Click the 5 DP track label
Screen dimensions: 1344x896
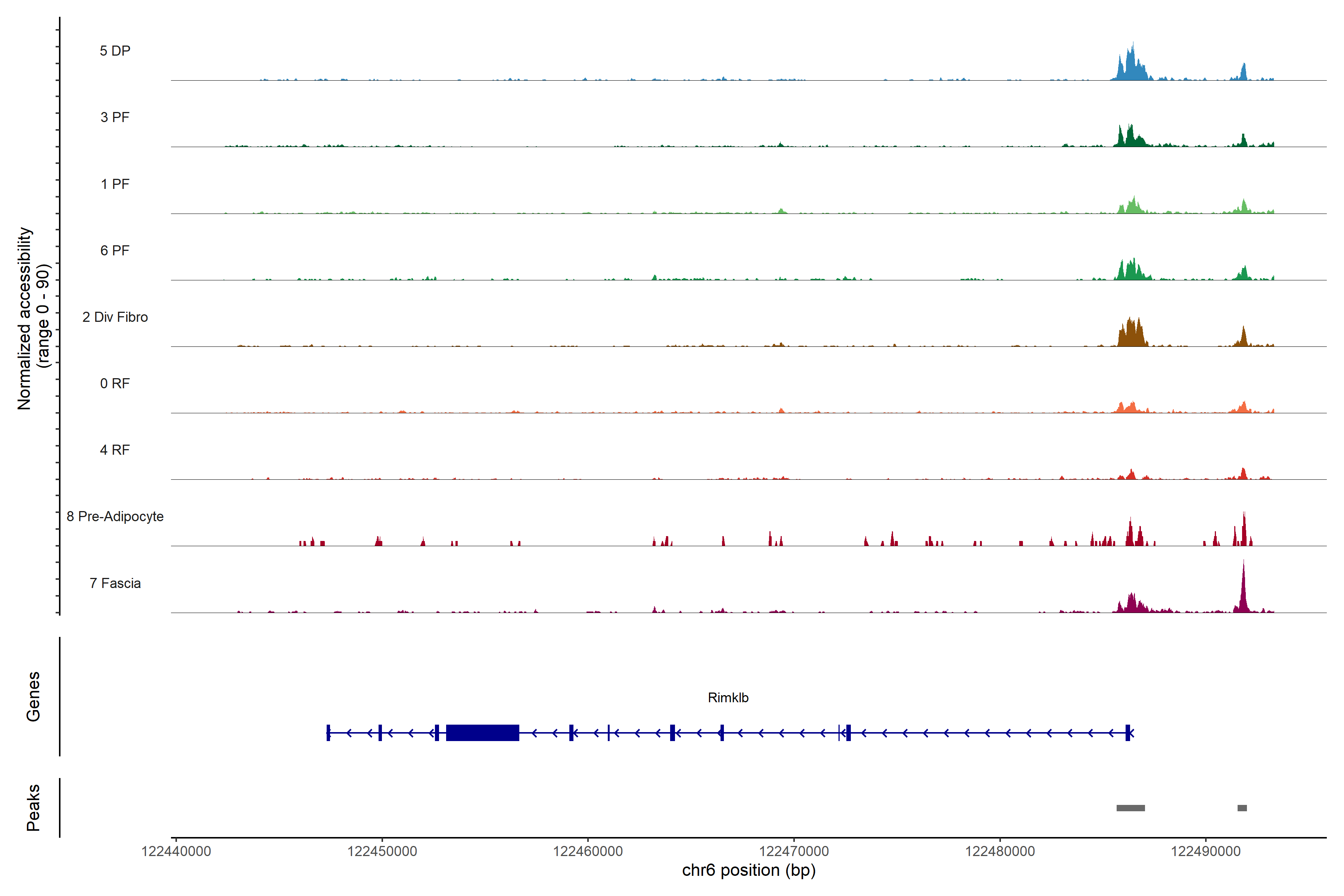[x=115, y=51]
